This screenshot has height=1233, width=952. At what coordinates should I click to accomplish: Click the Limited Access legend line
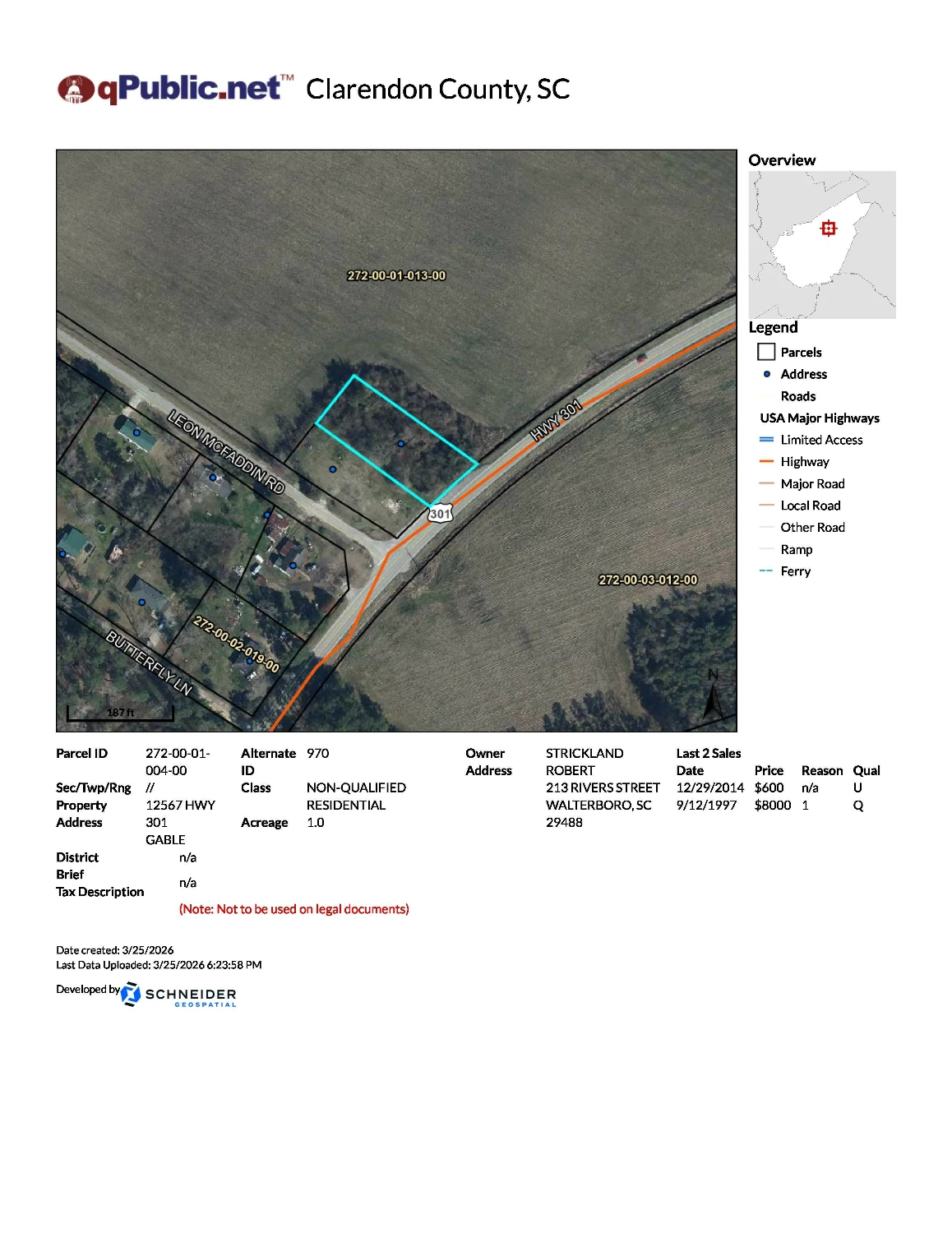pyautogui.click(x=766, y=440)
